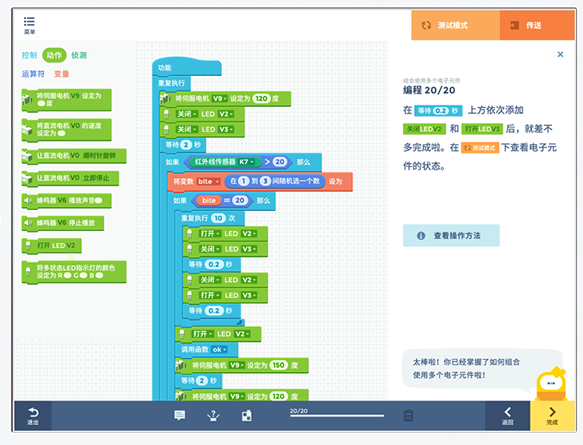Select the 侦测 category tab
The image size is (583, 445).
click(x=79, y=55)
